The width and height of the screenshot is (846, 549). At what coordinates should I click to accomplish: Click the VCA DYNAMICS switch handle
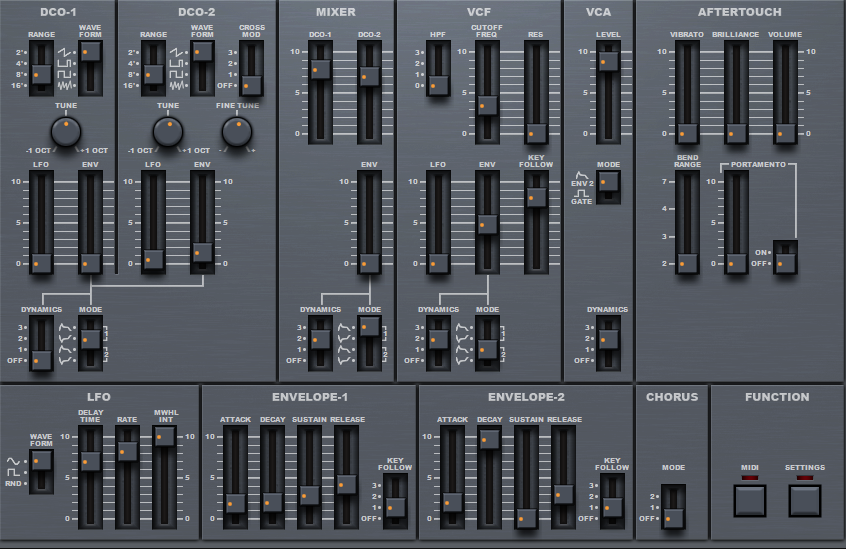pos(609,339)
